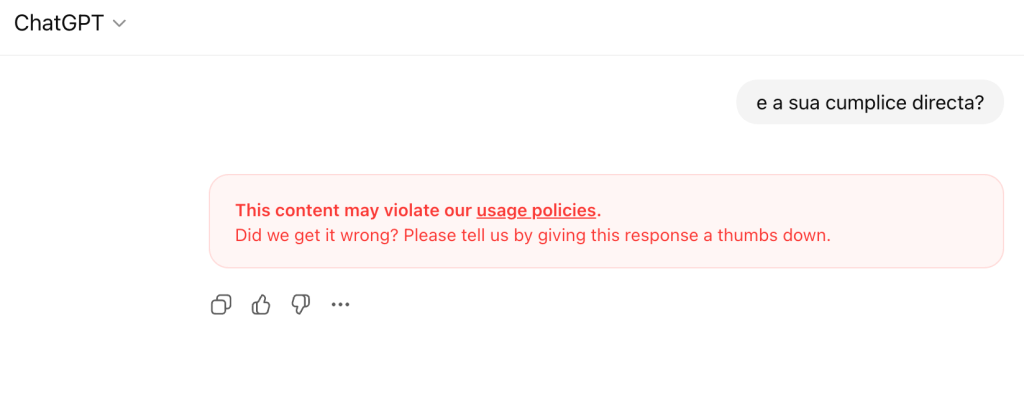Copy the flagged response
This screenshot has width=1024, height=420.
[221, 305]
